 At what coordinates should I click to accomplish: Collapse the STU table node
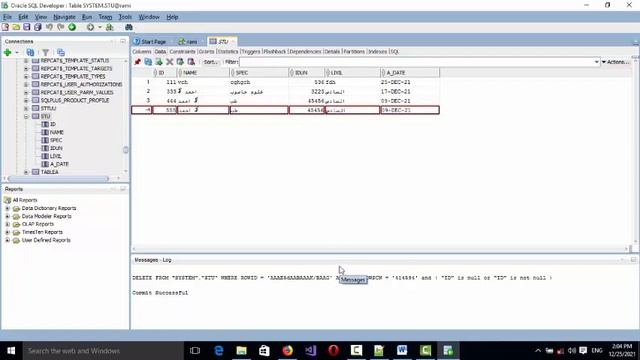pyautogui.click(x=26, y=116)
